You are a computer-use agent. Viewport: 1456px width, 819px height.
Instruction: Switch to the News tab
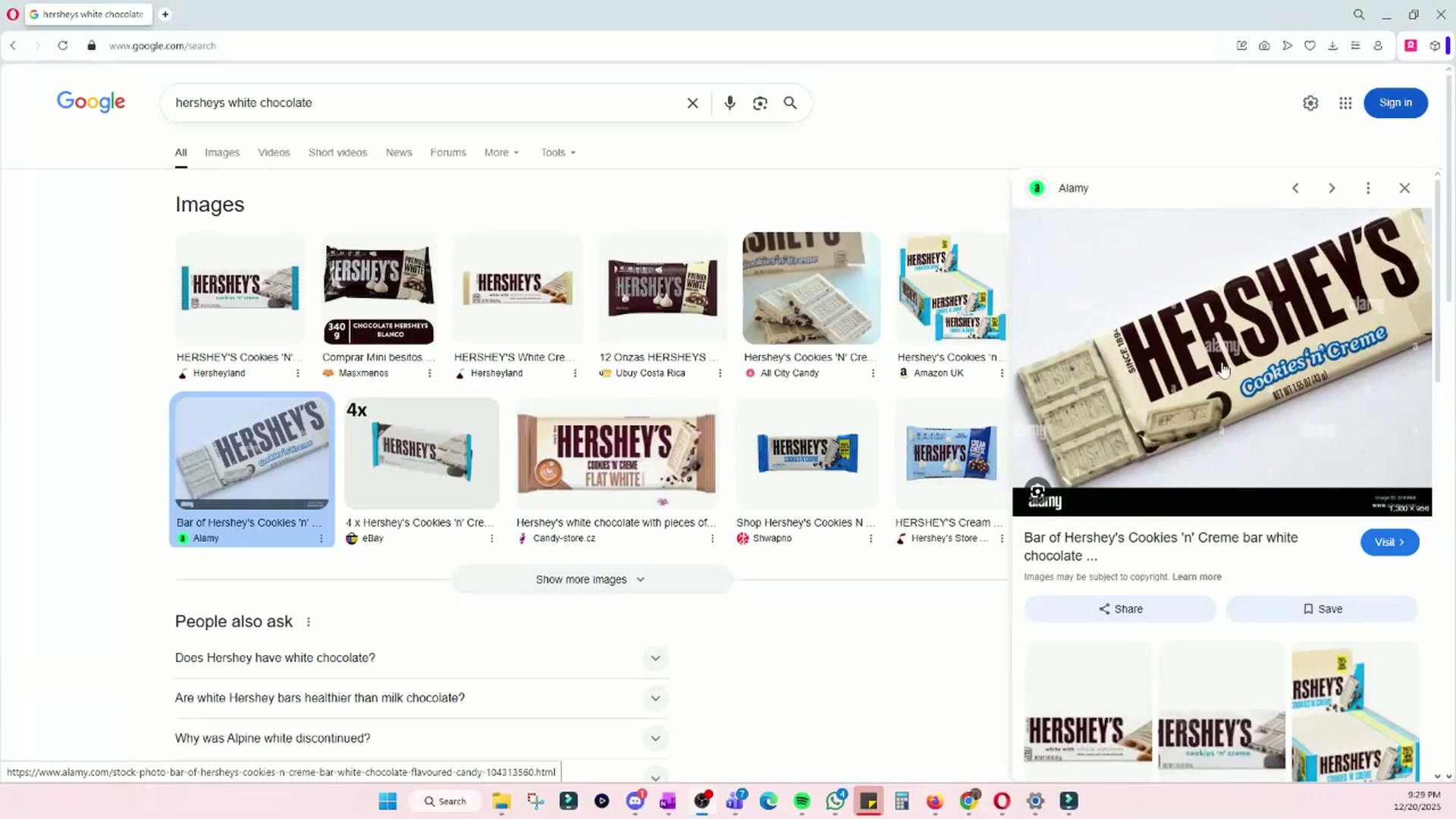coord(399,152)
